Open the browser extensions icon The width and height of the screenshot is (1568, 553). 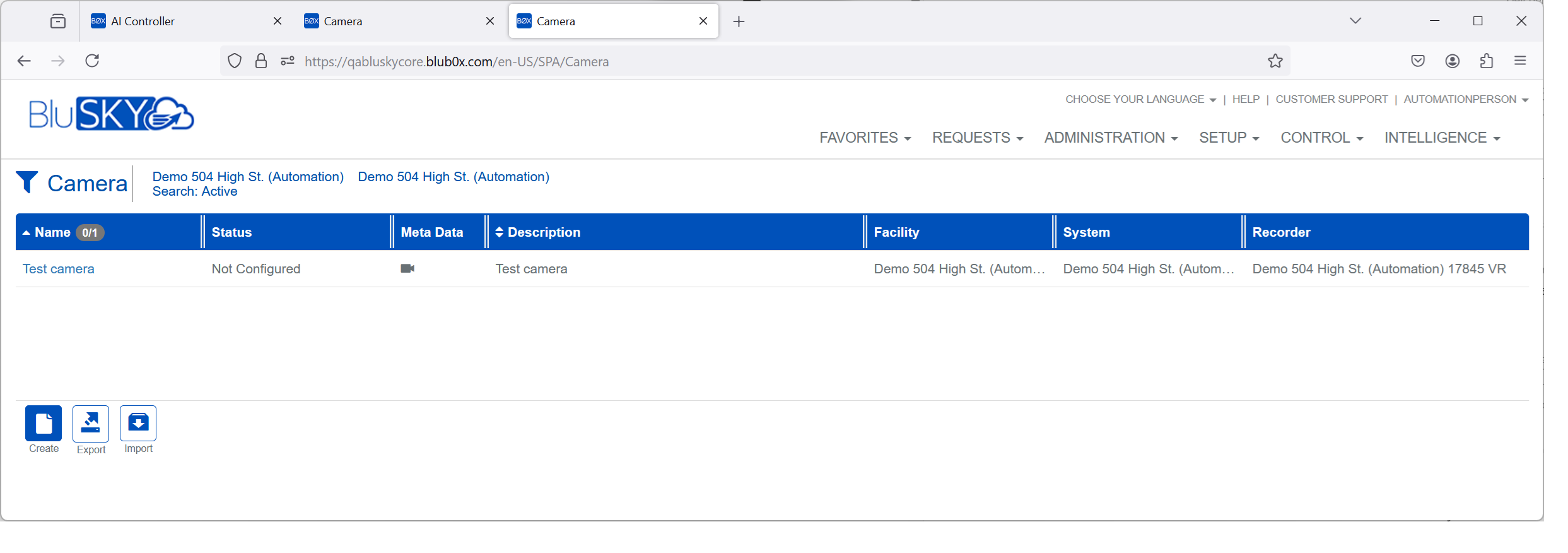point(1486,61)
